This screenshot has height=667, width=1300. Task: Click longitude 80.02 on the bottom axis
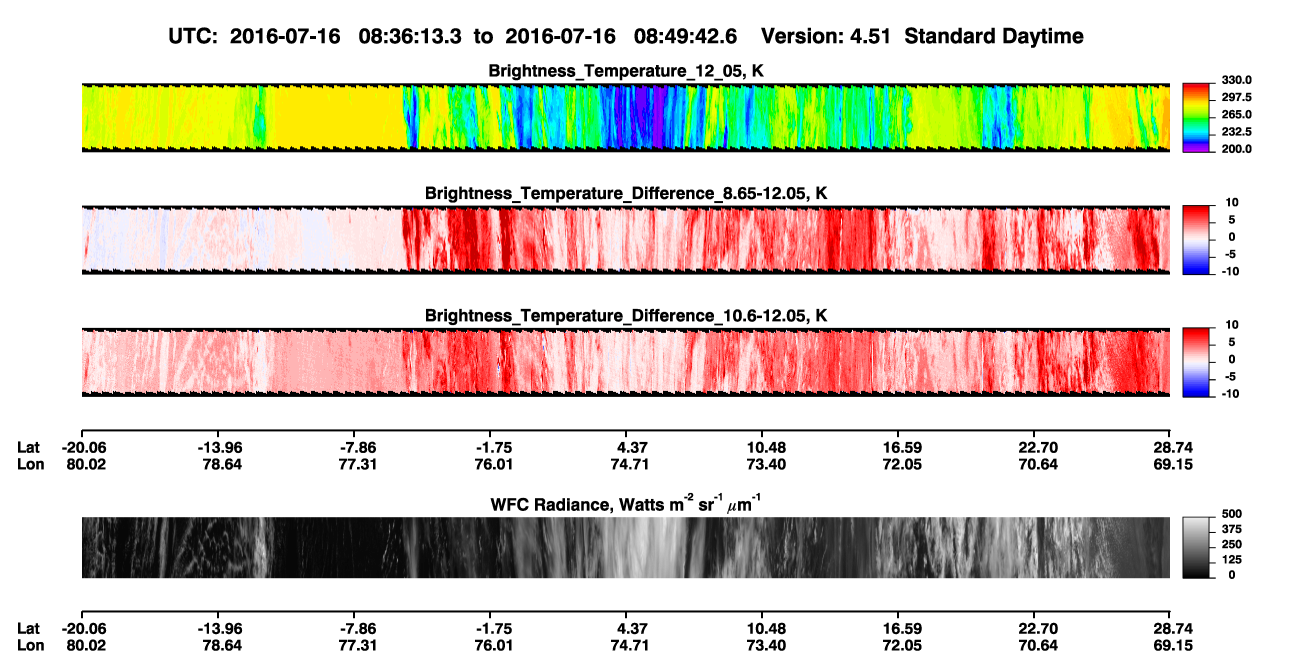[x=85, y=646]
